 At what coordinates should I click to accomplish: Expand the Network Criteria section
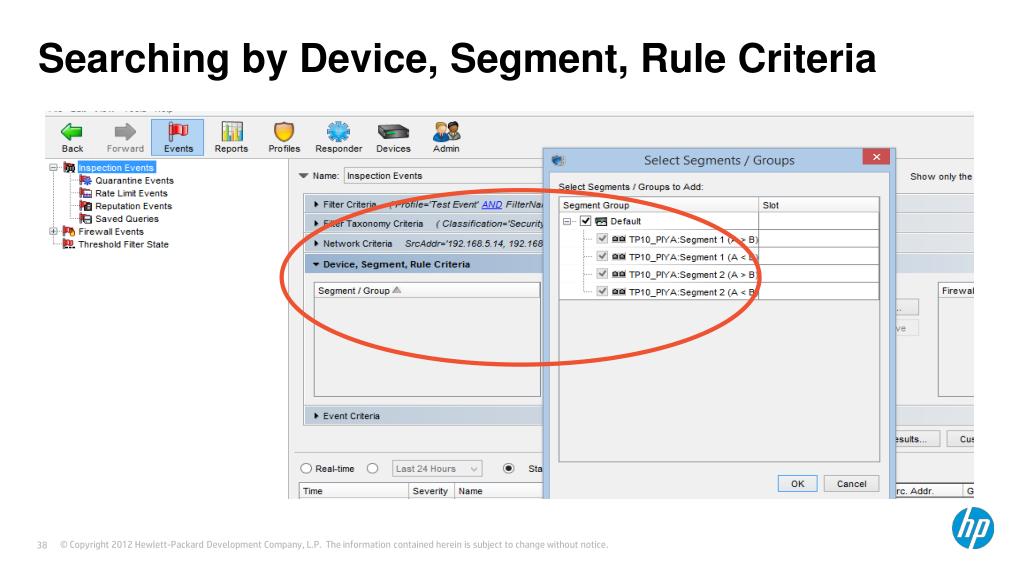(x=317, y=244)
